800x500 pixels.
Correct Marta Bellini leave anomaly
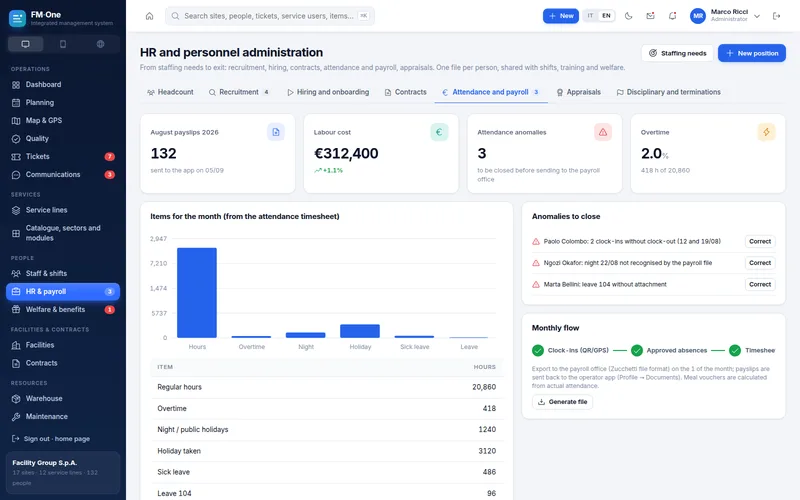(760, 284)
